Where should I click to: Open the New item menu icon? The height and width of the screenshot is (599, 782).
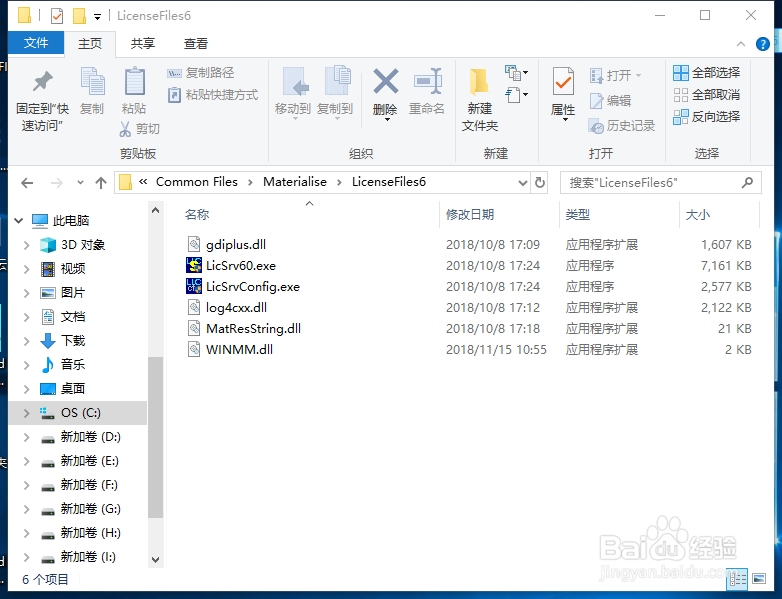click(x=516, y=73)
